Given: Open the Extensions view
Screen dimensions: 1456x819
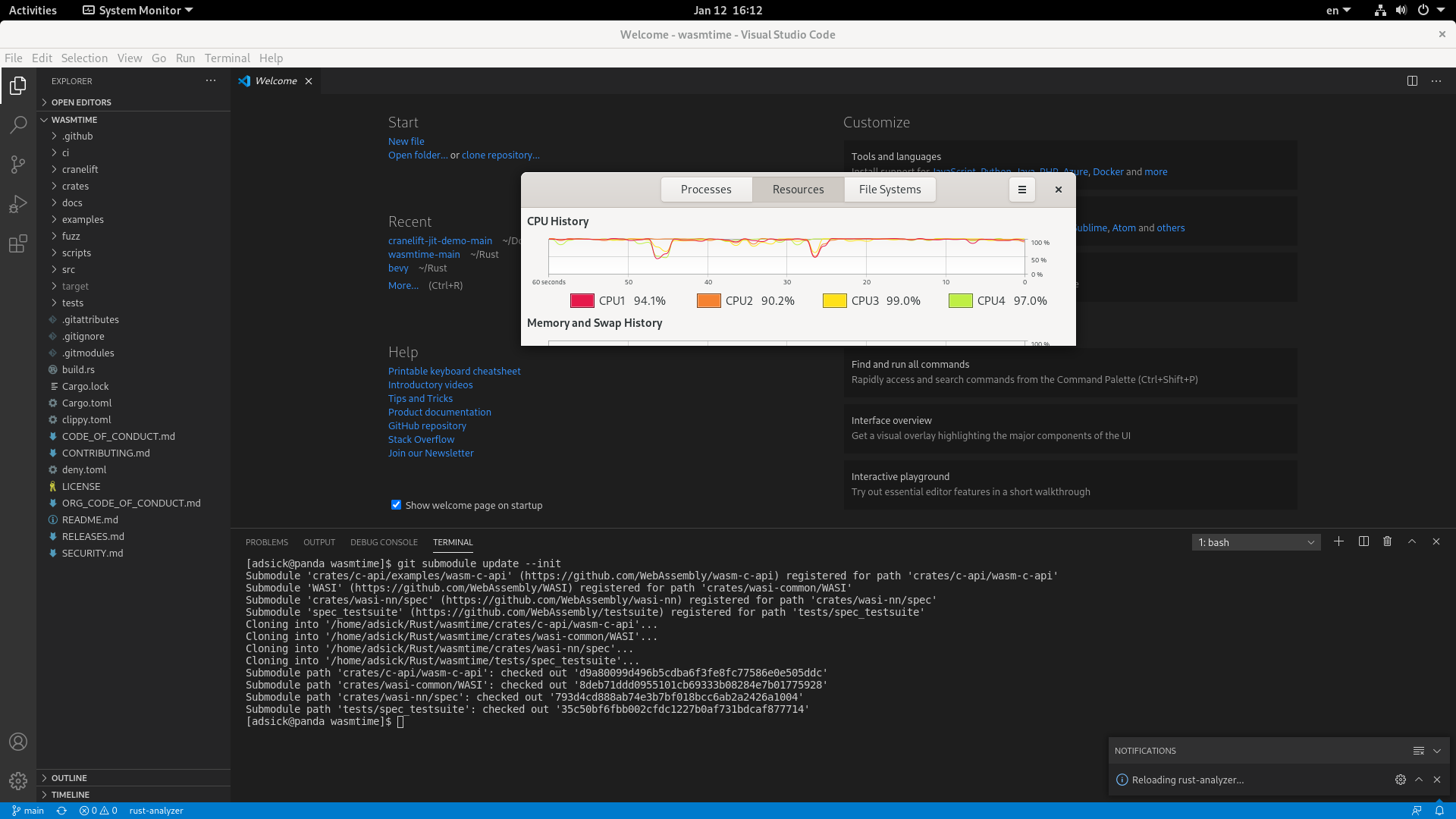Looking at the screenshot, I should tap(18, 243).
